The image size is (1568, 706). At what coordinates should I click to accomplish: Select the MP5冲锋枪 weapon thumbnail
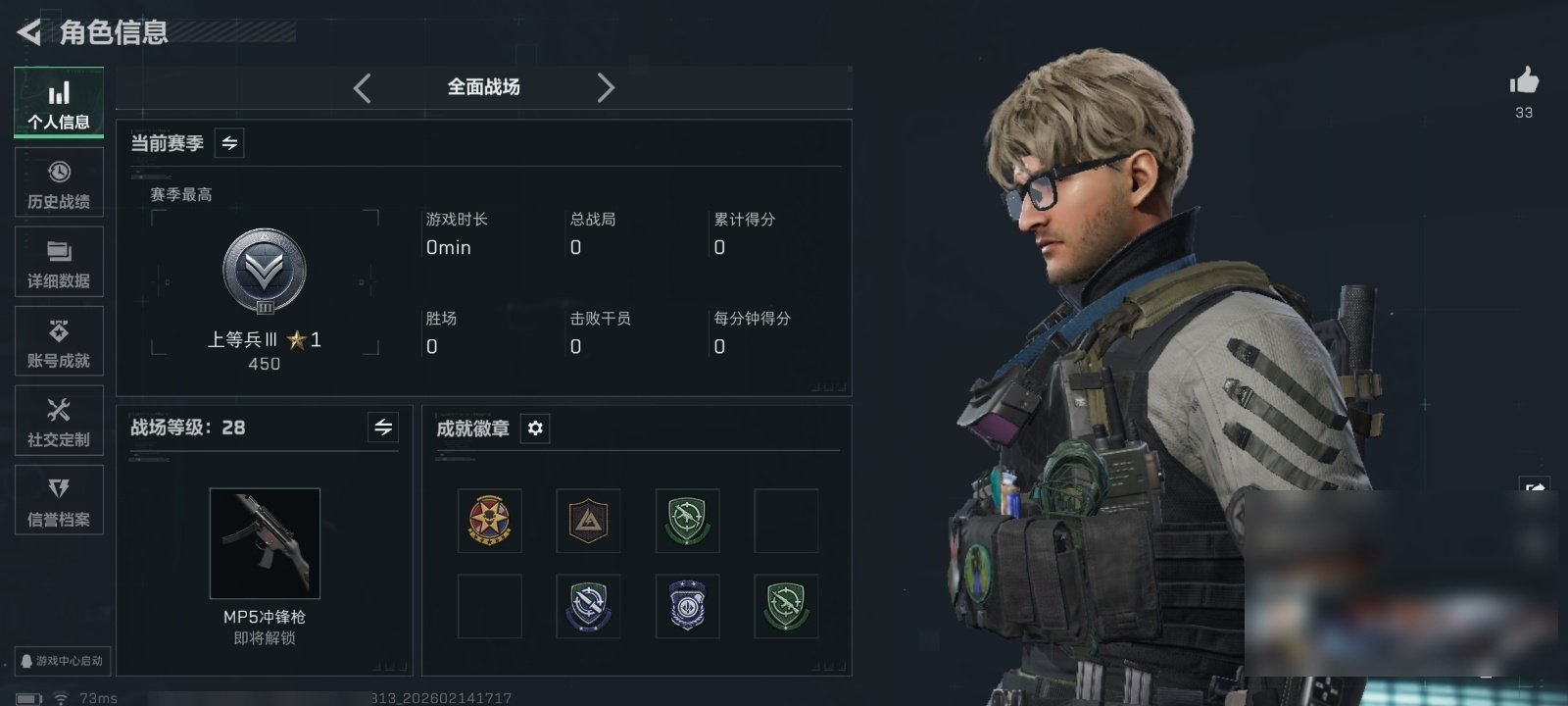265,543
